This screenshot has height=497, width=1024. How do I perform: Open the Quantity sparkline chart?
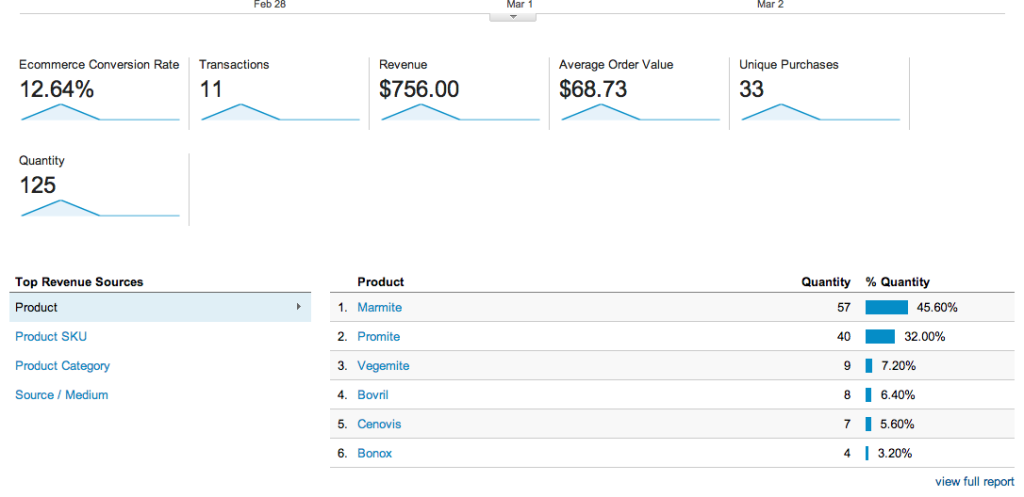click(x=100, y=208)
